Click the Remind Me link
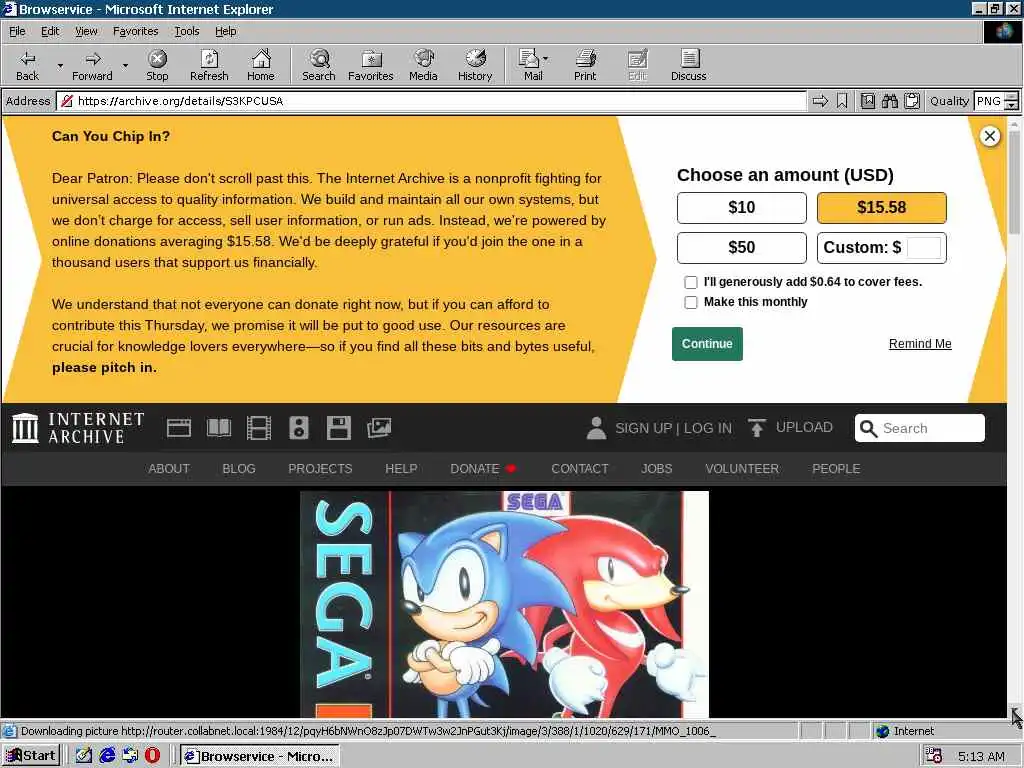 (x=920, y=344)
